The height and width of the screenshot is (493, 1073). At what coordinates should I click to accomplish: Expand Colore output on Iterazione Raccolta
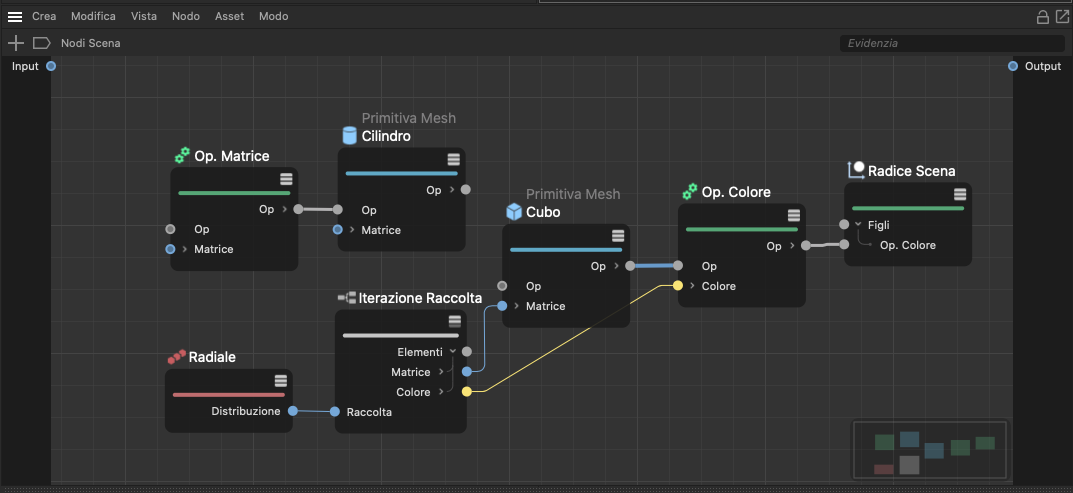point(441,392)
